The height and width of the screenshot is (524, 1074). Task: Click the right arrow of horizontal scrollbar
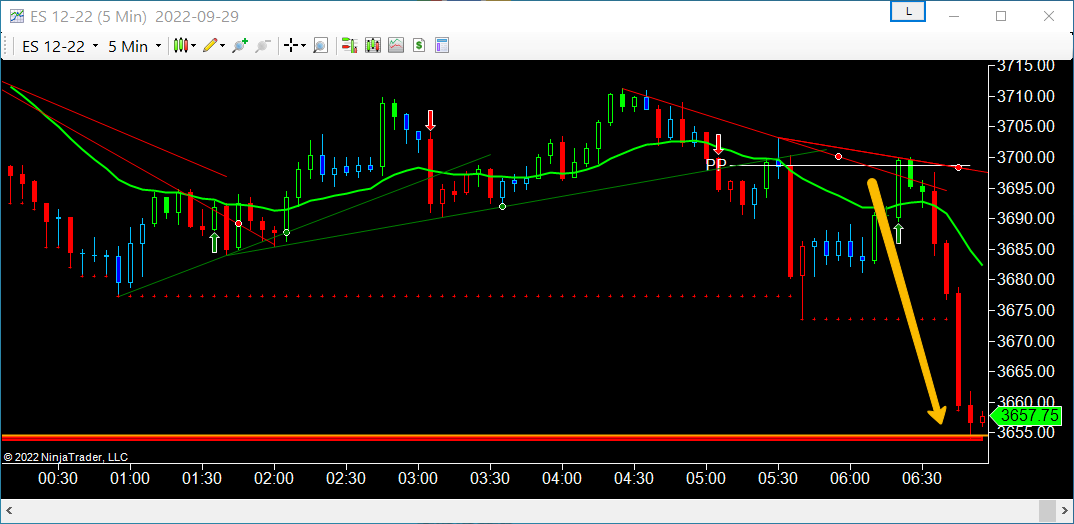(x=1066, y=510)
